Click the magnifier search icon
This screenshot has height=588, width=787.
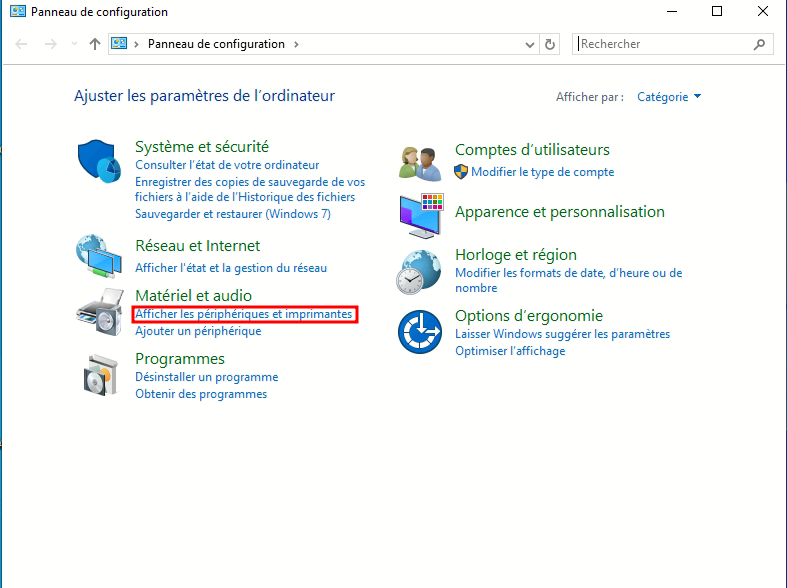click(x=759, y=44)
